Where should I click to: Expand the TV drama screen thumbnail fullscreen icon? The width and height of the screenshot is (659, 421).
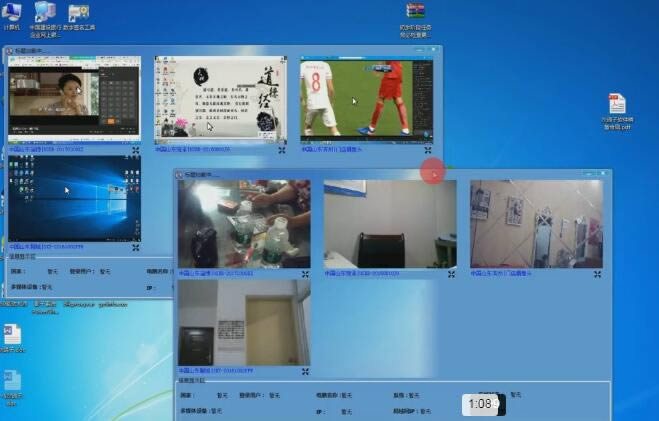[x=136, y=150]
